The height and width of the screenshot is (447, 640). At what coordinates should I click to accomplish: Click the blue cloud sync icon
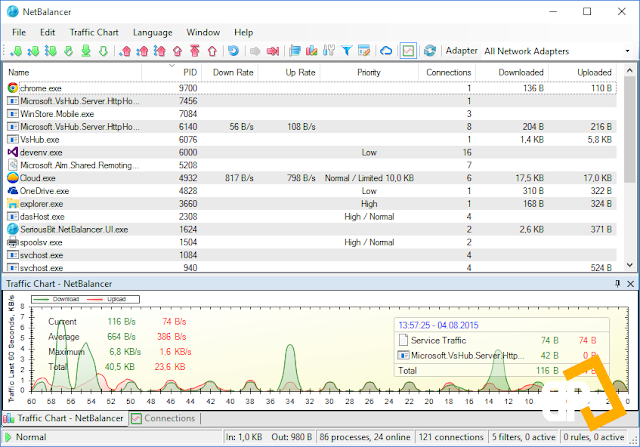click(x=386, y=51)
